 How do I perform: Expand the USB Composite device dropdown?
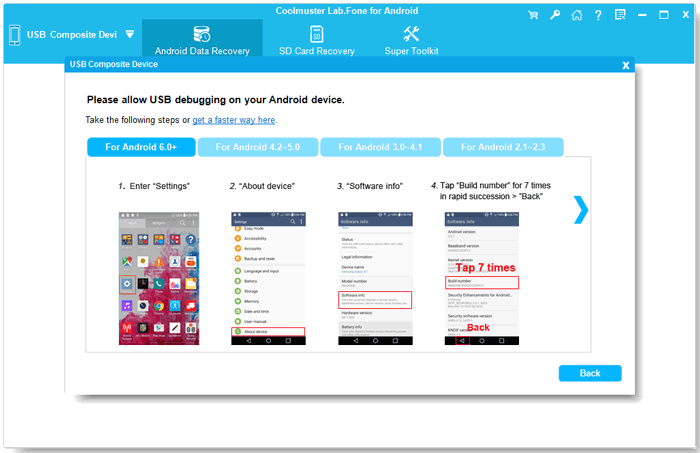(x=129, y=34)
